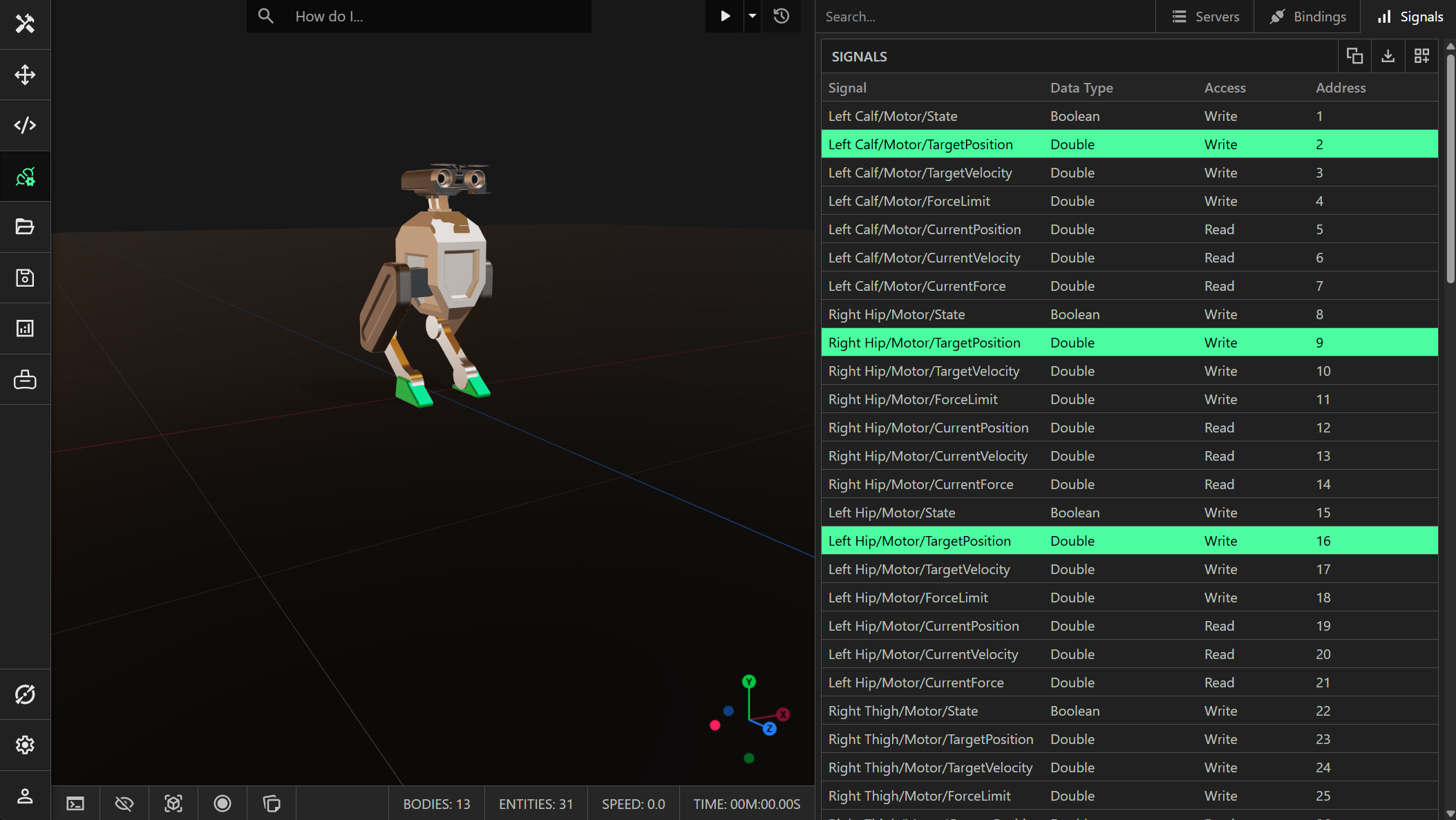Click the tools (wrench and hammer) icon
Image resolution: width=1456 pixels, height=820 pixels.
point(25,23)
